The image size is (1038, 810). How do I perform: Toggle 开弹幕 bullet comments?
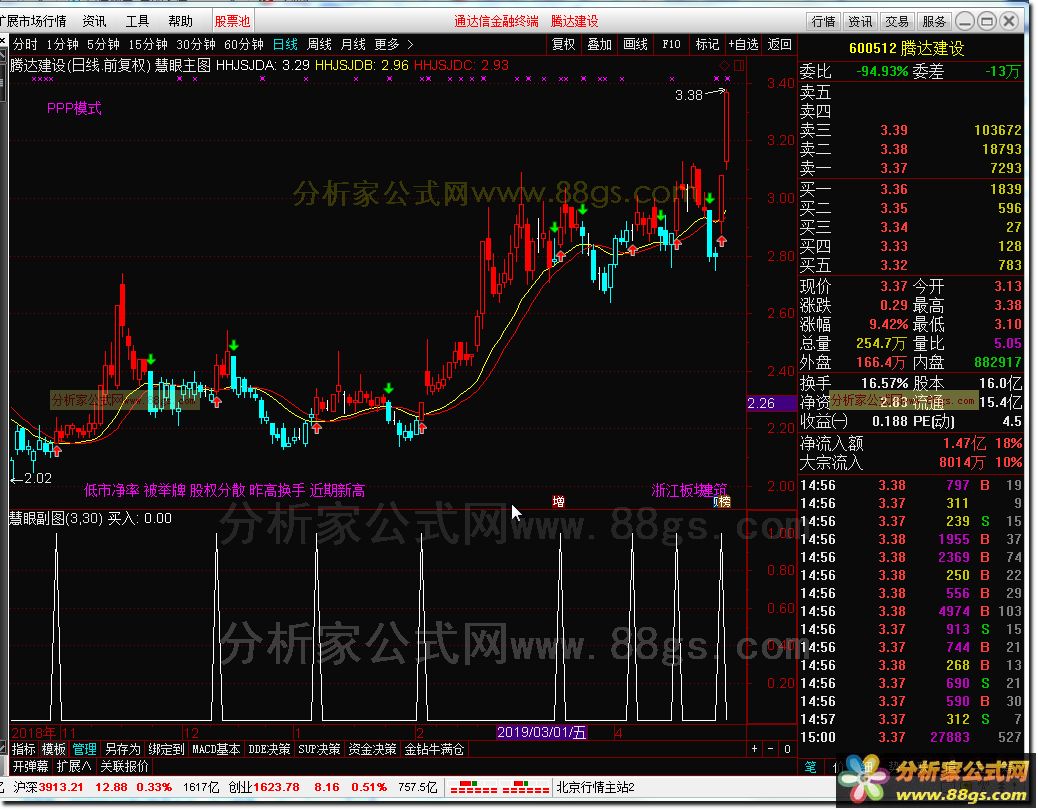point(30,766)
